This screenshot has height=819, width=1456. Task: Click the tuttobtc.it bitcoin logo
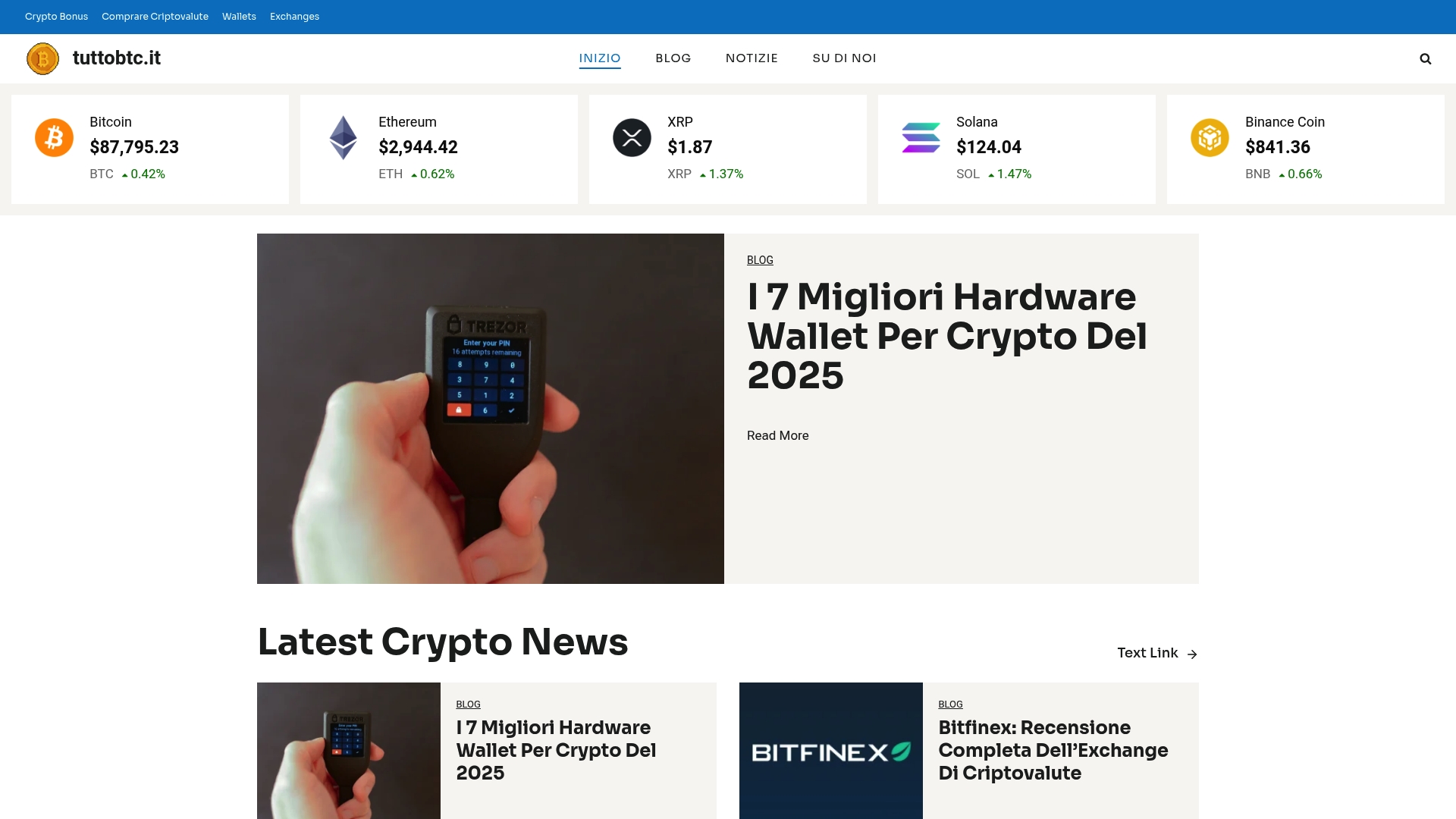click(x=42, y=58)
